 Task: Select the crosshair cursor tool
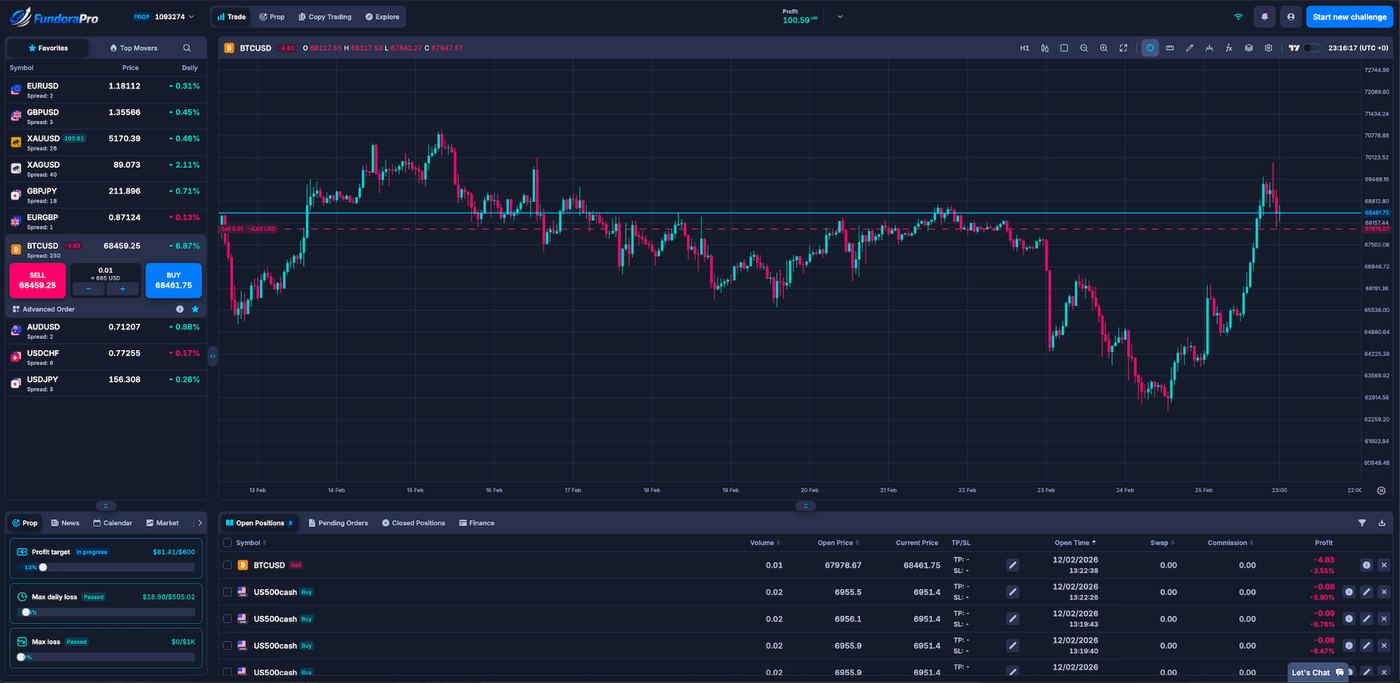(x=1149, y=47)
